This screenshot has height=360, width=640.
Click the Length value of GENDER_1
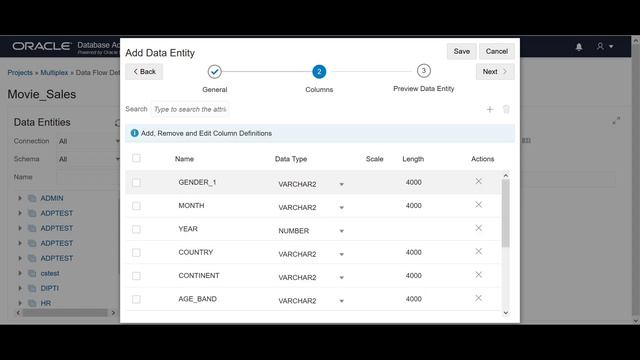(413, 182)
